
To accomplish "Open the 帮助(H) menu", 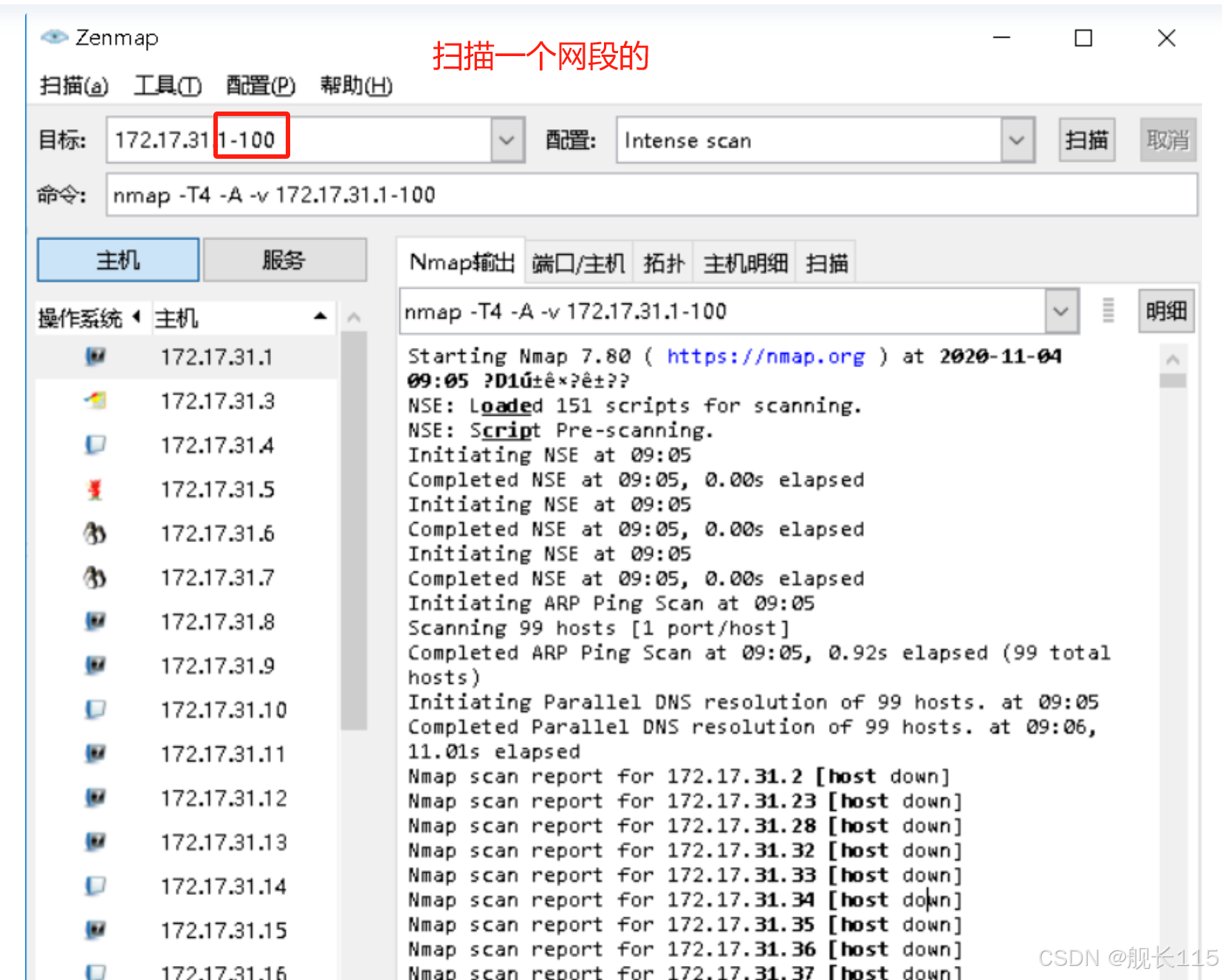I will [356, 86].
